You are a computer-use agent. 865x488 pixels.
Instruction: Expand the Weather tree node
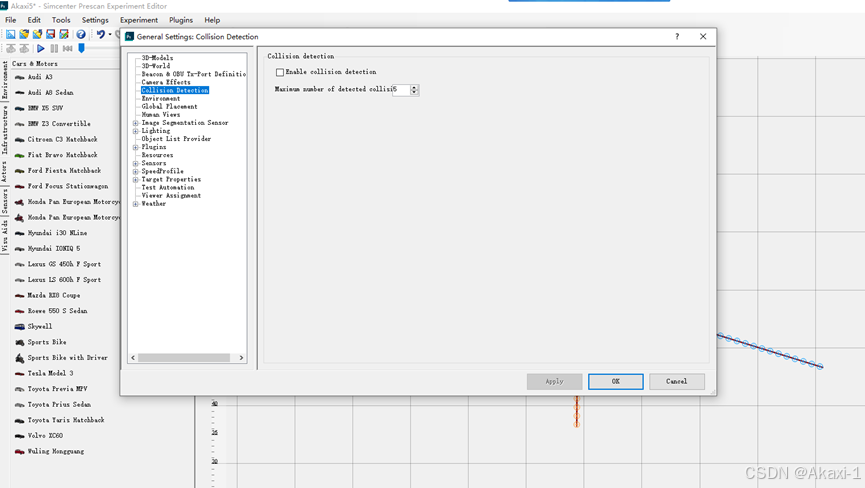tap(136, 204)
